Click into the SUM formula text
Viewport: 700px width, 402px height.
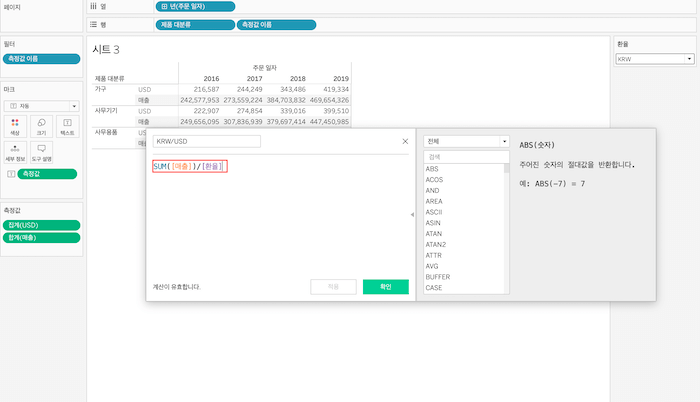coord(190,166)
